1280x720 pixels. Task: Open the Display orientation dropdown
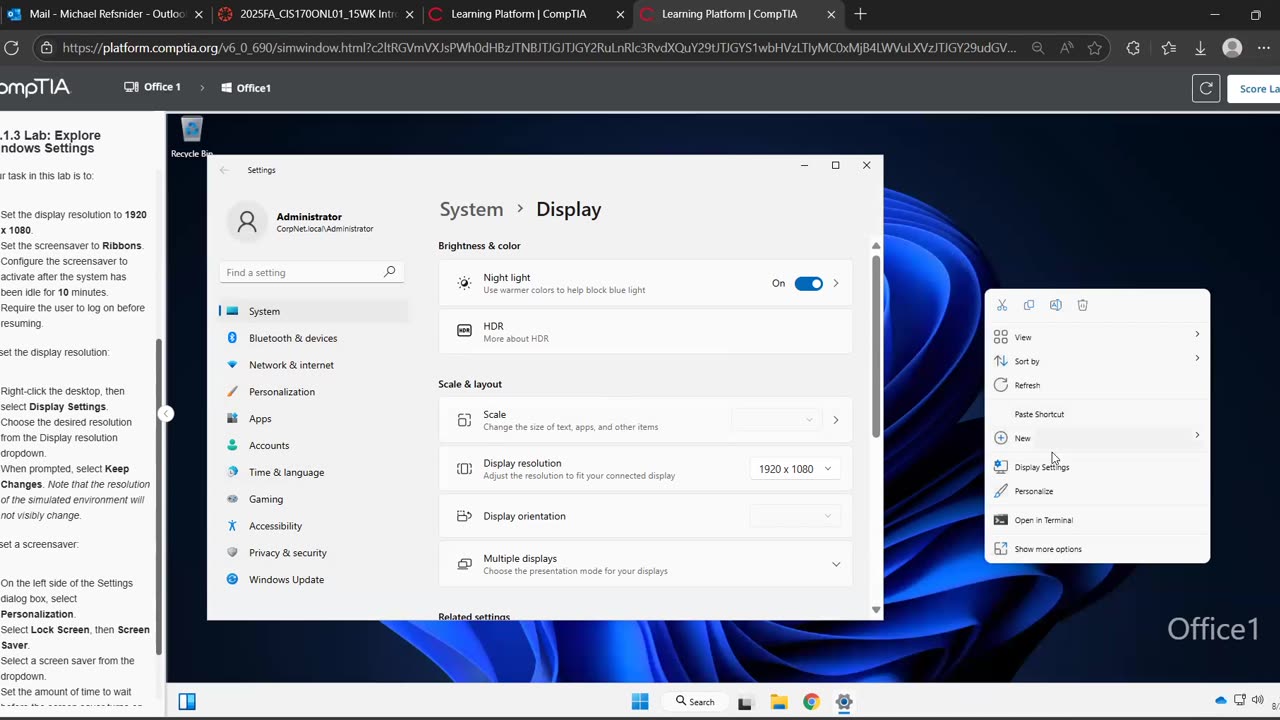795,516
